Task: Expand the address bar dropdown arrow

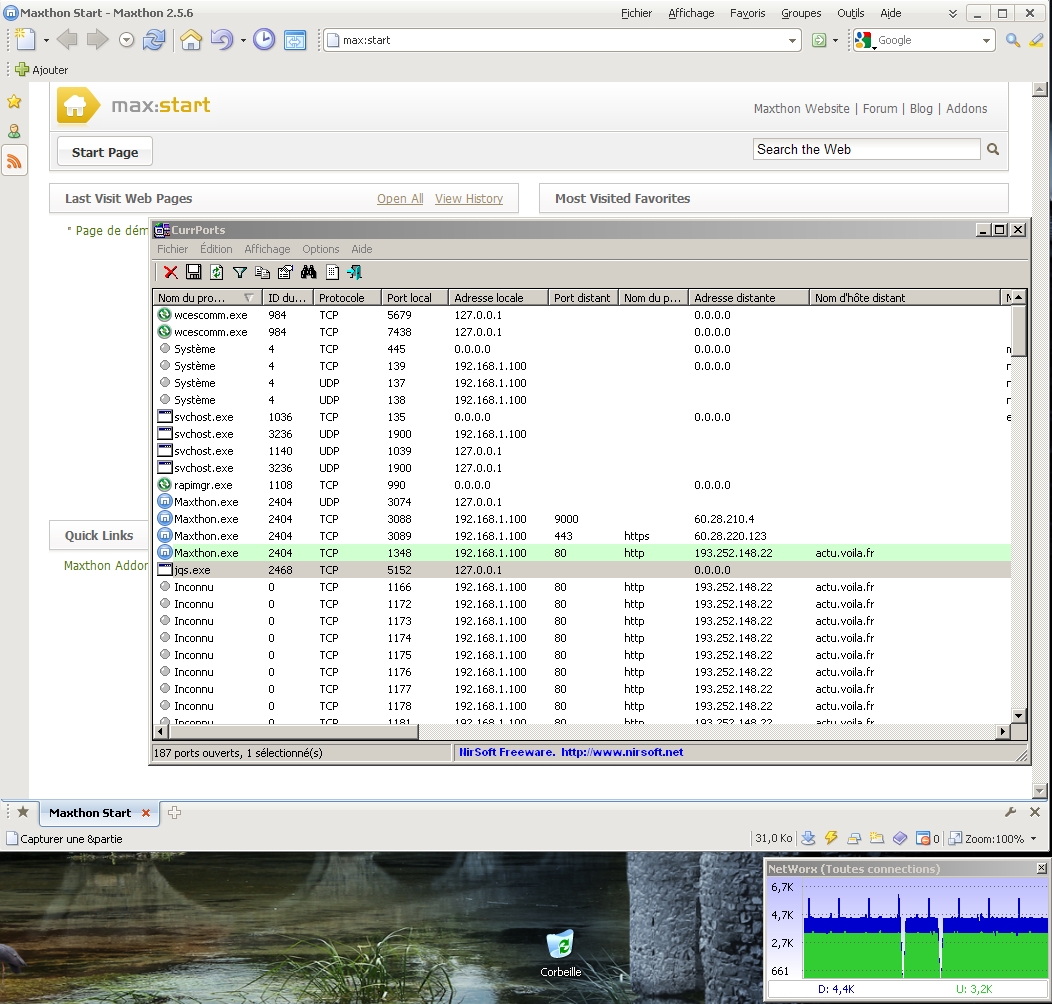Action: 792,40
